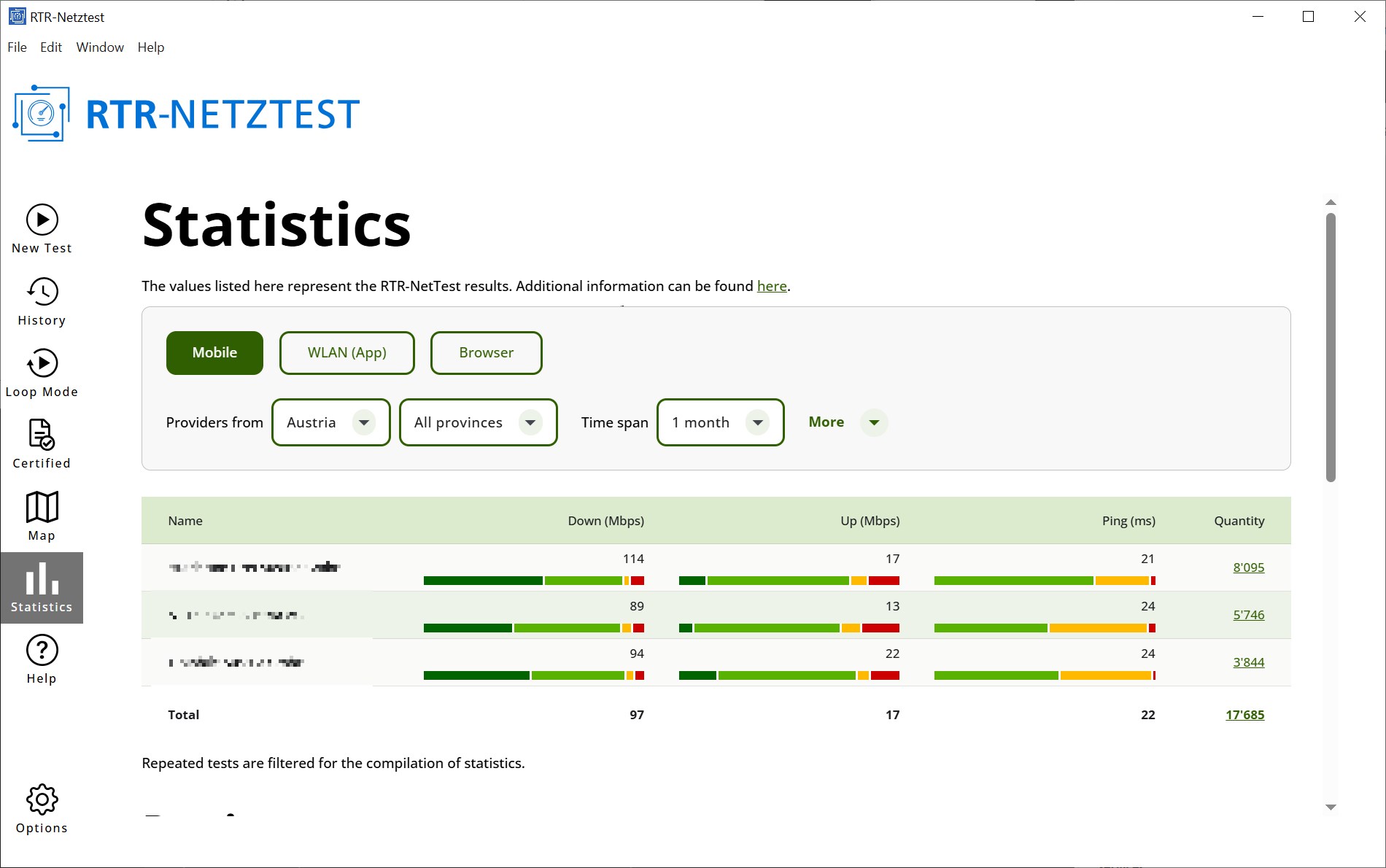Viewport: 1386px width, 868px height.
Task: Click the Total row label
Action: 183,715
